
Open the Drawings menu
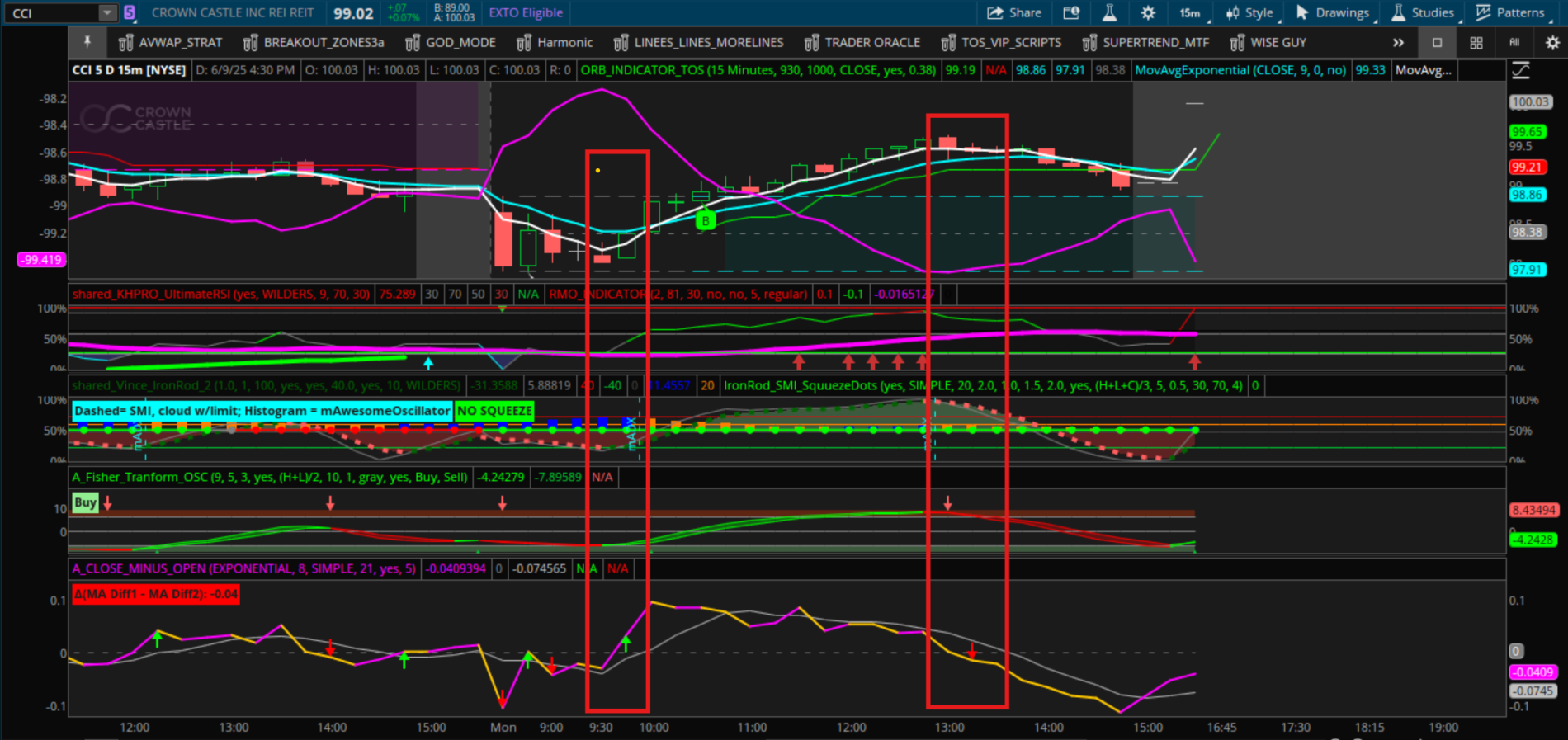tap(1332, 12)
